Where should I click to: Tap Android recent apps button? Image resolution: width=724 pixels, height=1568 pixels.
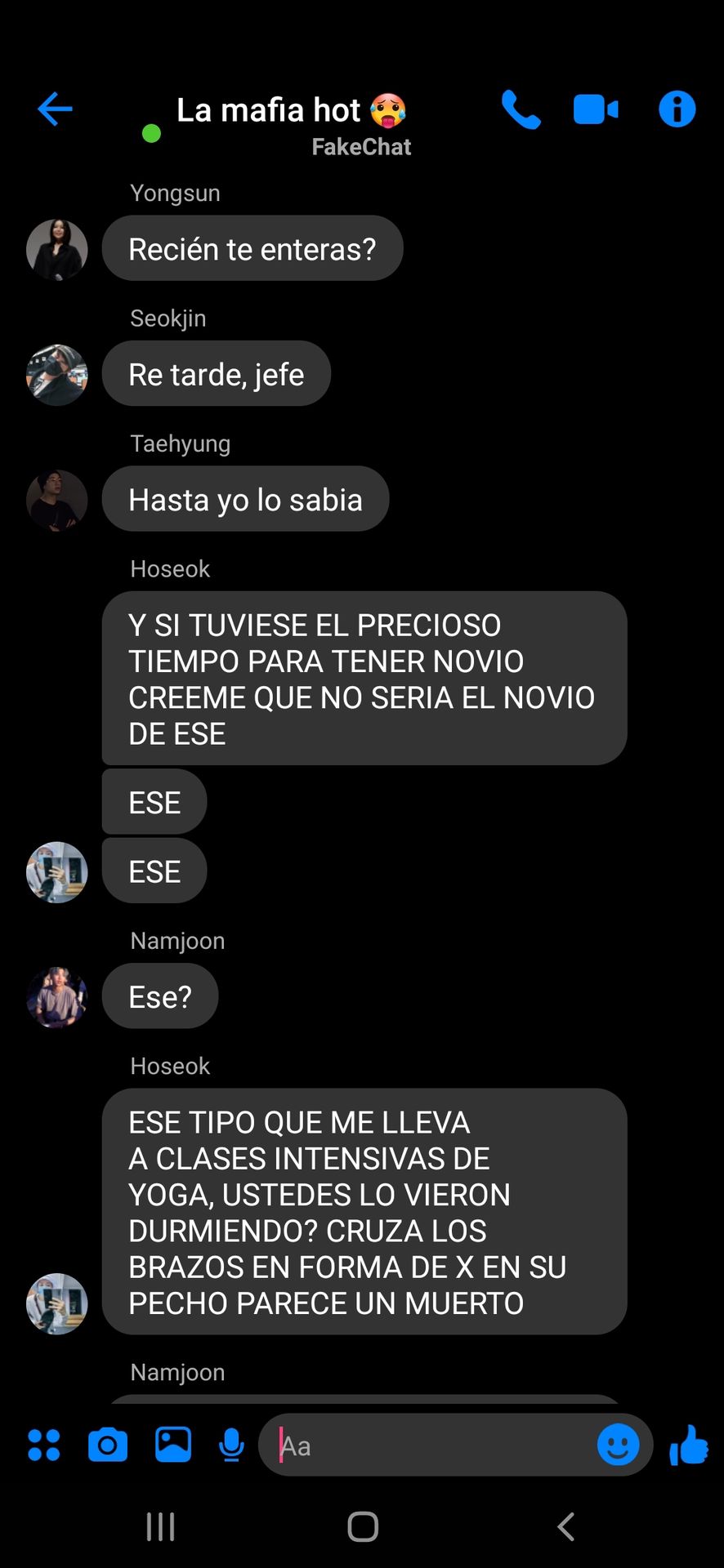tap(160, 1526)
